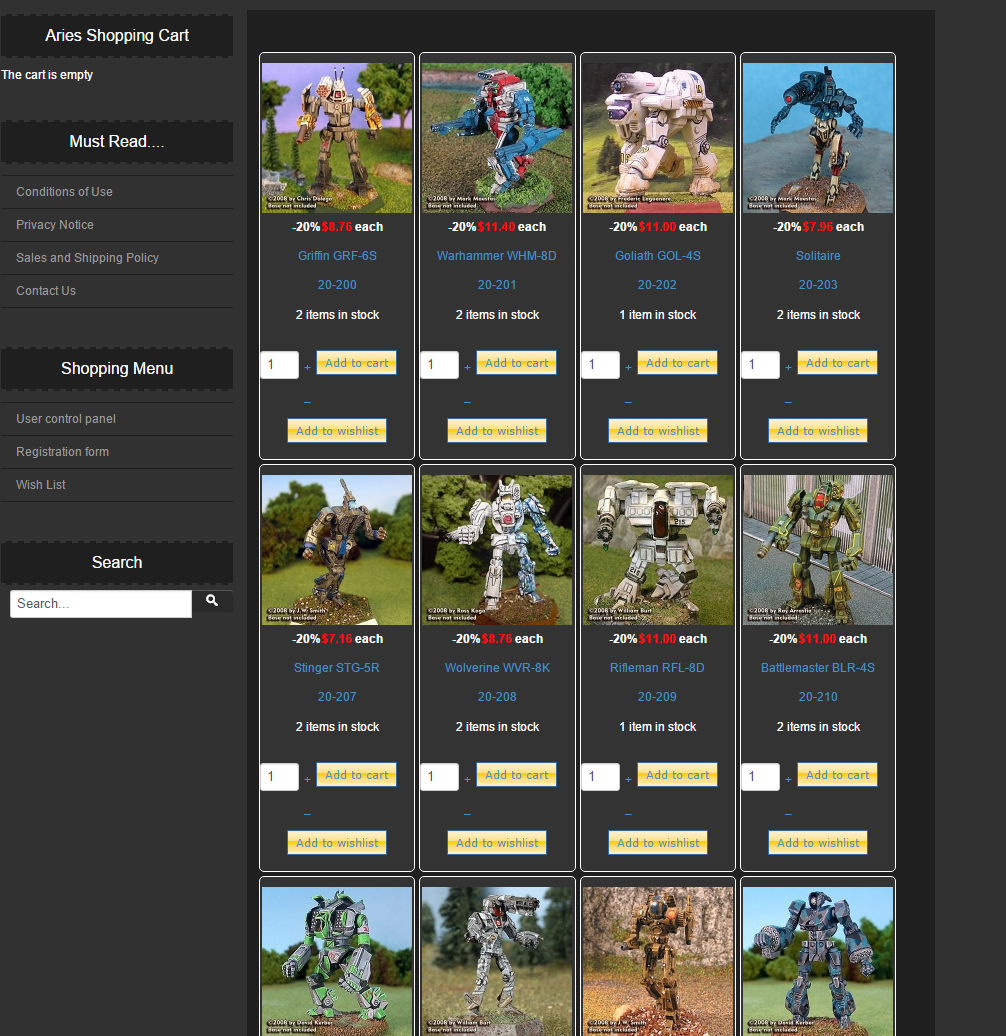1006x1036 pixels.
Task: Open the User control panel
Action: 65,419
